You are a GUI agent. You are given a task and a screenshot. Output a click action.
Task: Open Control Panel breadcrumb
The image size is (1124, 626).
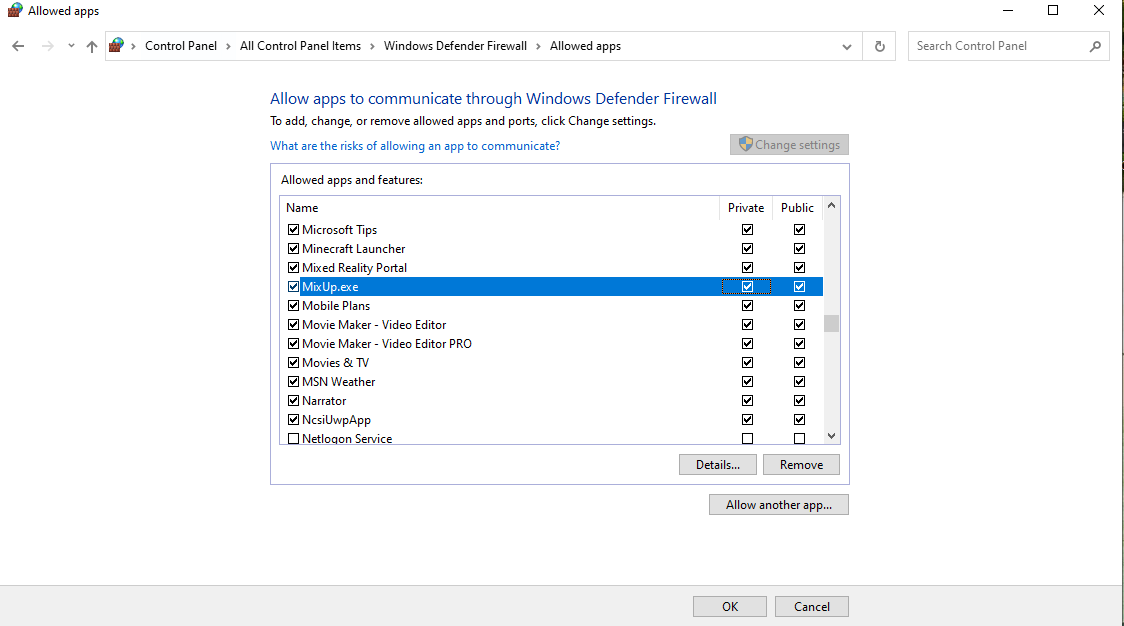click(x=181, y=46)
